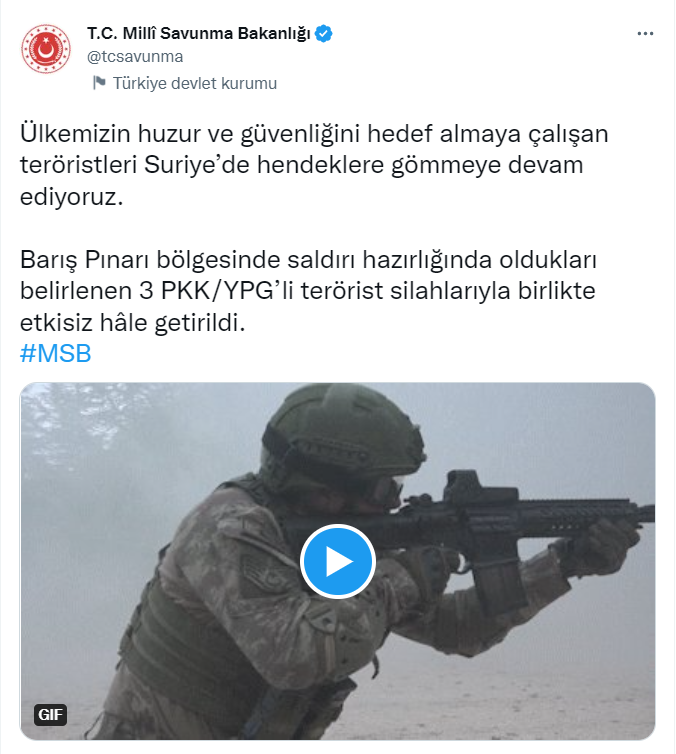Click the Türkiye devlet kurumu label
676x754 pixels.
pos(195,83)
